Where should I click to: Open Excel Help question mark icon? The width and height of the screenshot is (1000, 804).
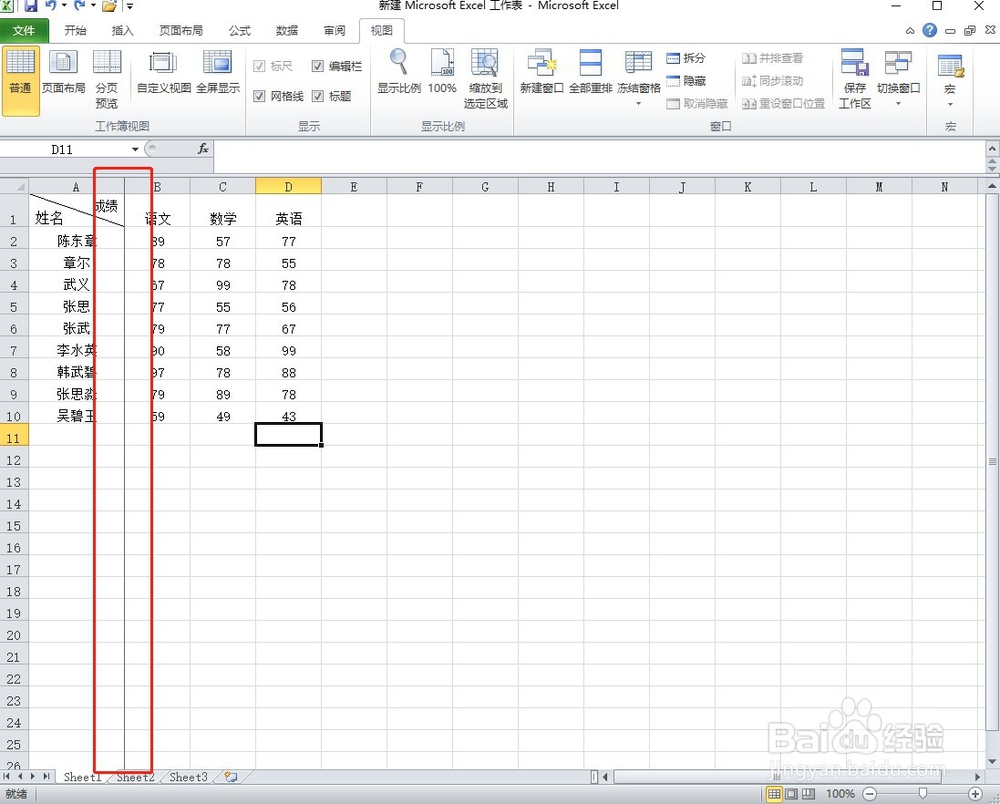pyautogui.click(x=930, y=30)
